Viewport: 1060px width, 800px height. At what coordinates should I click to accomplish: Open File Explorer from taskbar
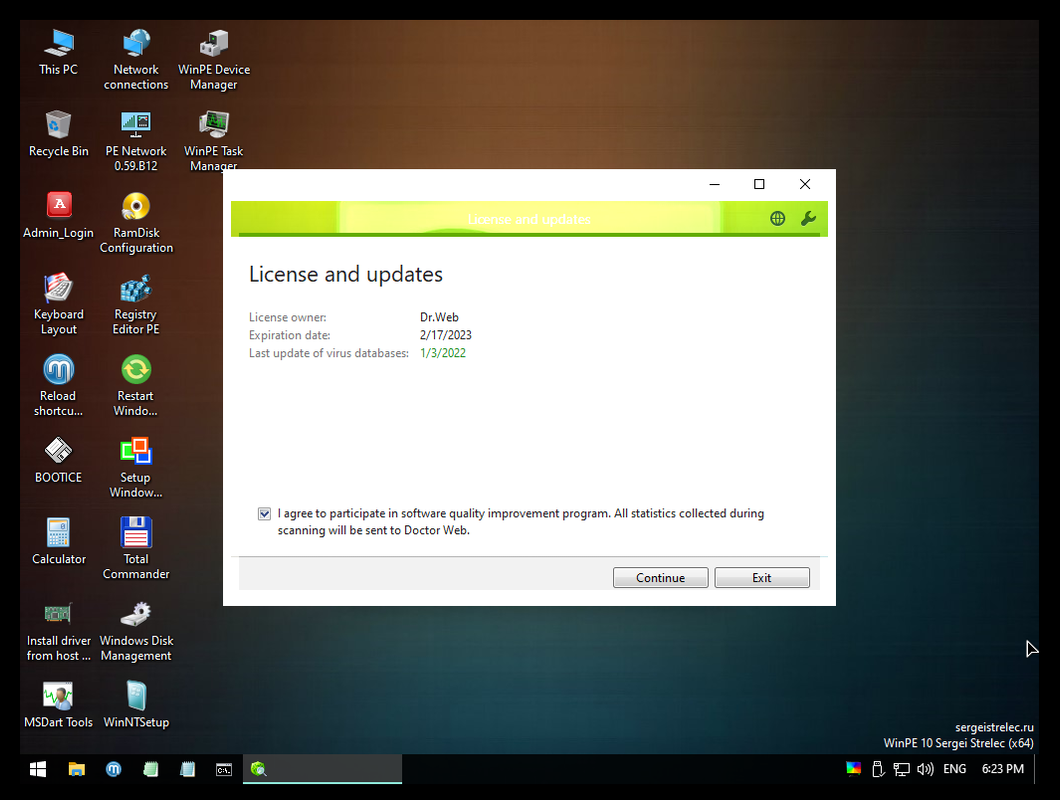(x=76, y=769)
